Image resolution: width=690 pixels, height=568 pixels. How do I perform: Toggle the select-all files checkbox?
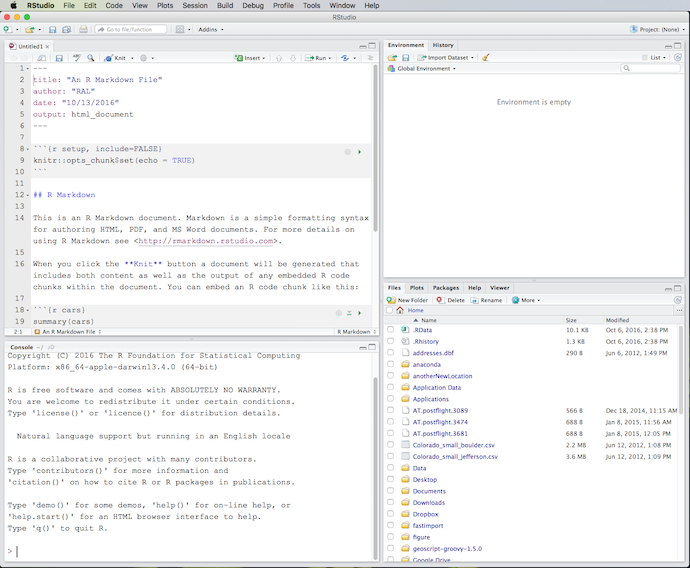coord(389,310)
